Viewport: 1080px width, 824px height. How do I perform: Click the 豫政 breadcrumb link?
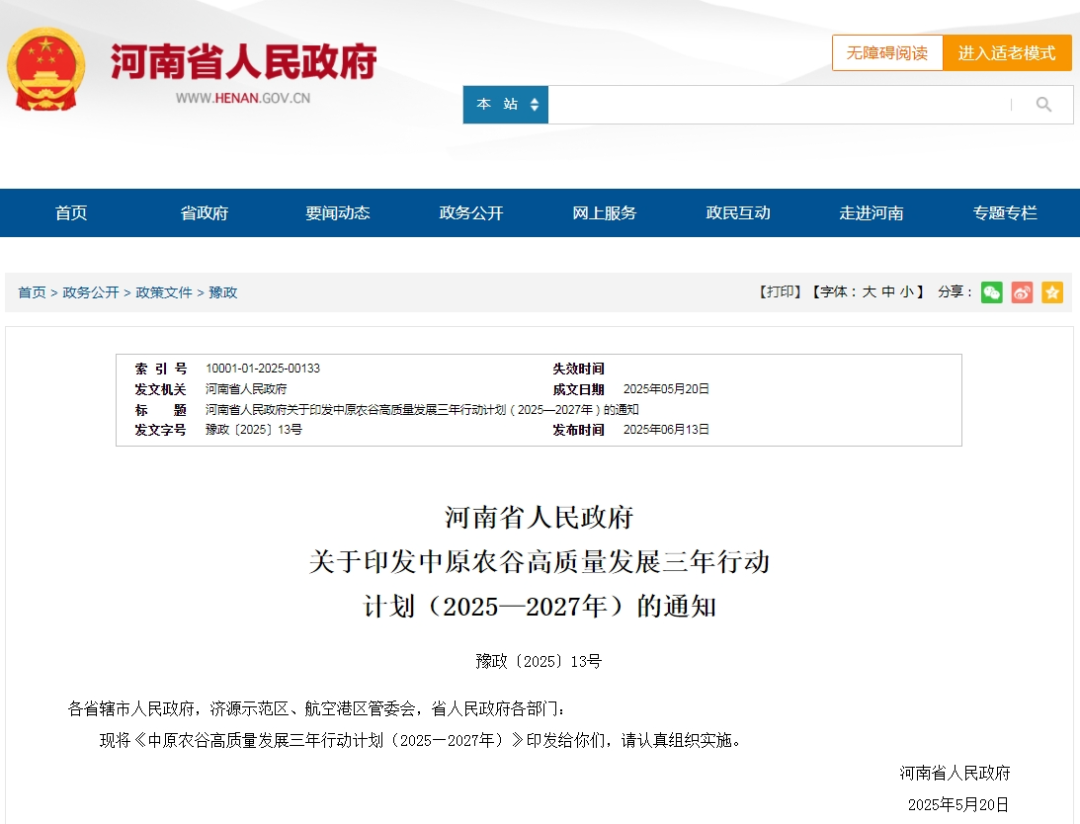point(222,293)
